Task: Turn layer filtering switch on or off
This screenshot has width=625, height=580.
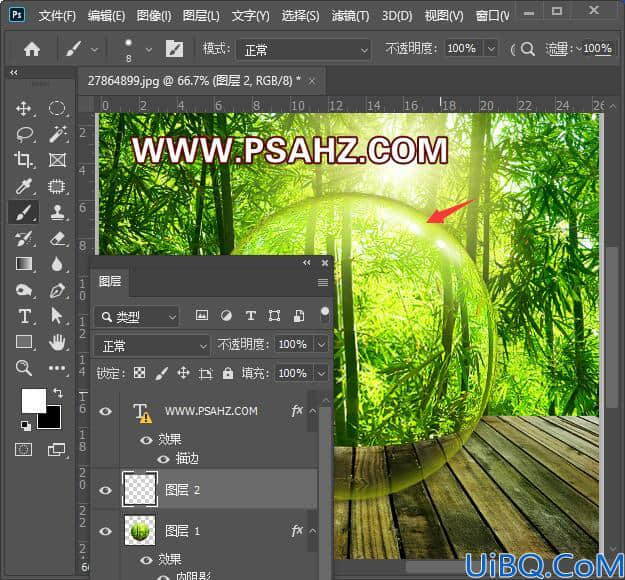Action: point(325,315)
